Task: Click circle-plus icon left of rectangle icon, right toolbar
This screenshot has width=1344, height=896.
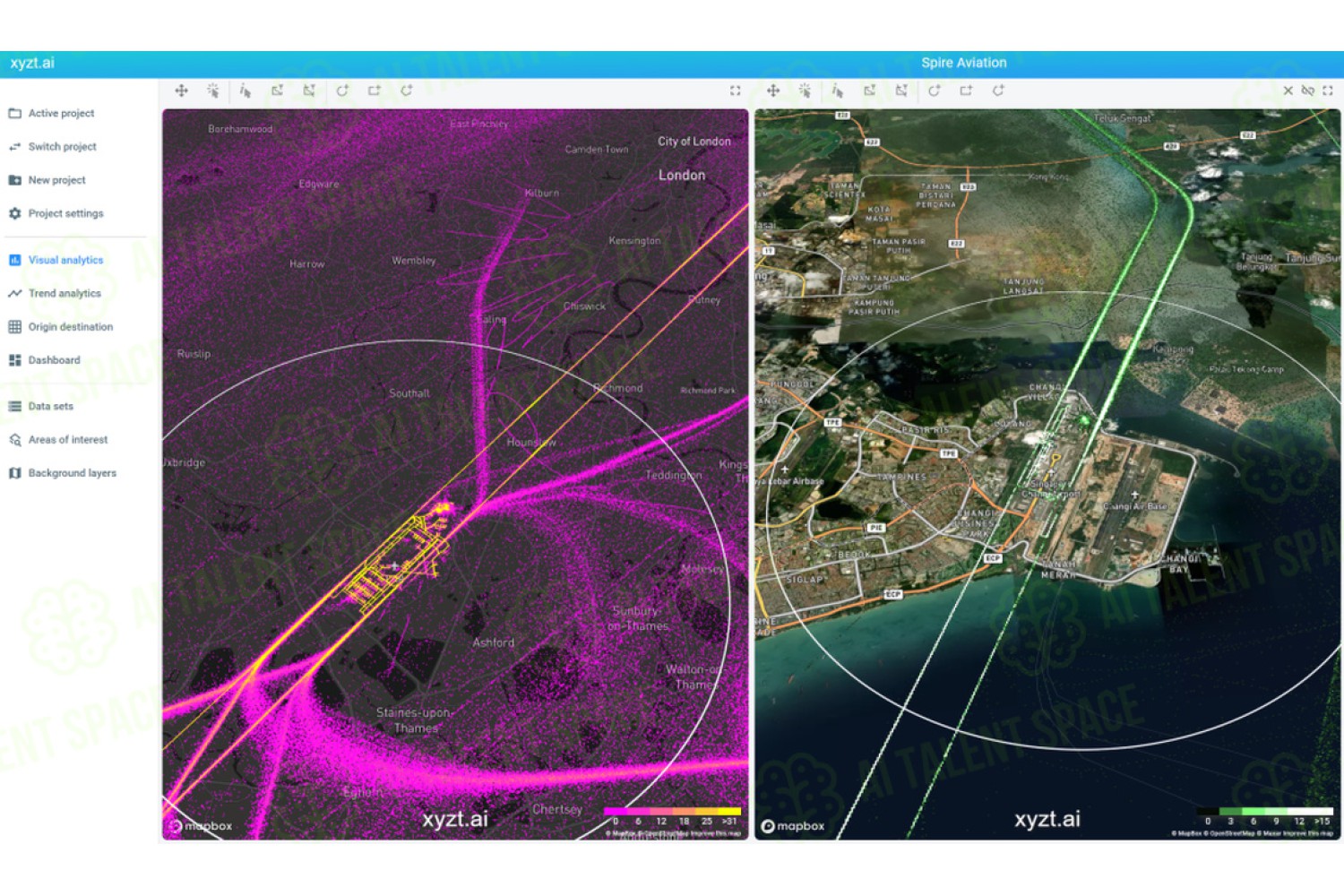Action: (935, 90)
